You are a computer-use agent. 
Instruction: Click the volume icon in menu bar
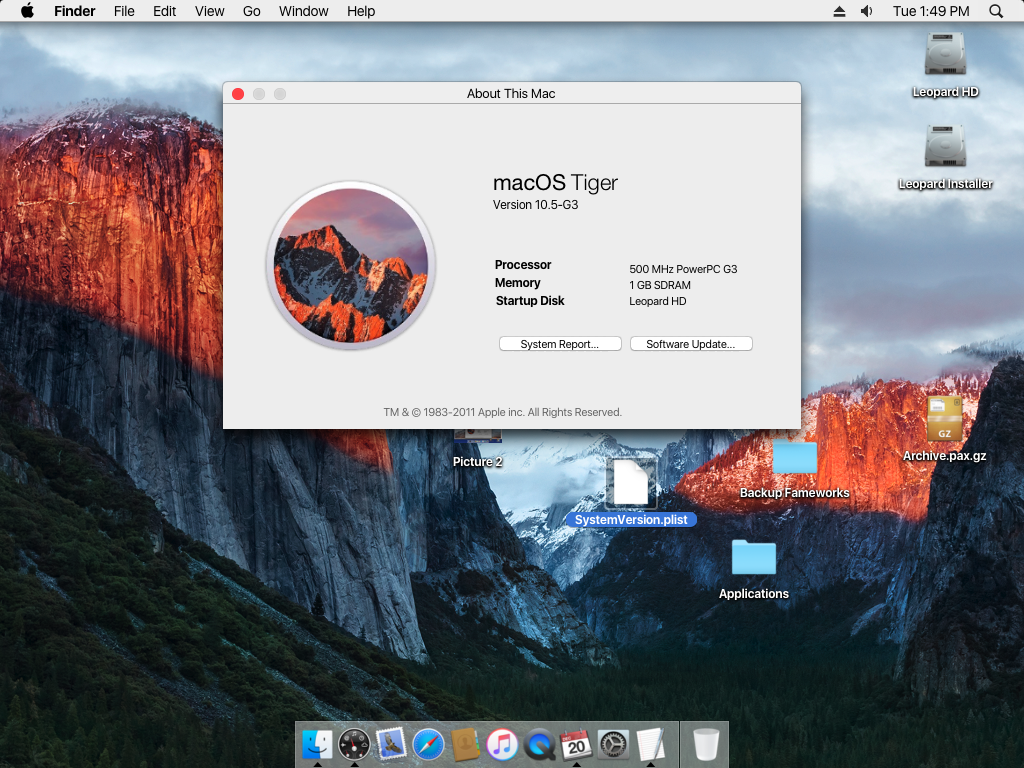pos(867,11)
